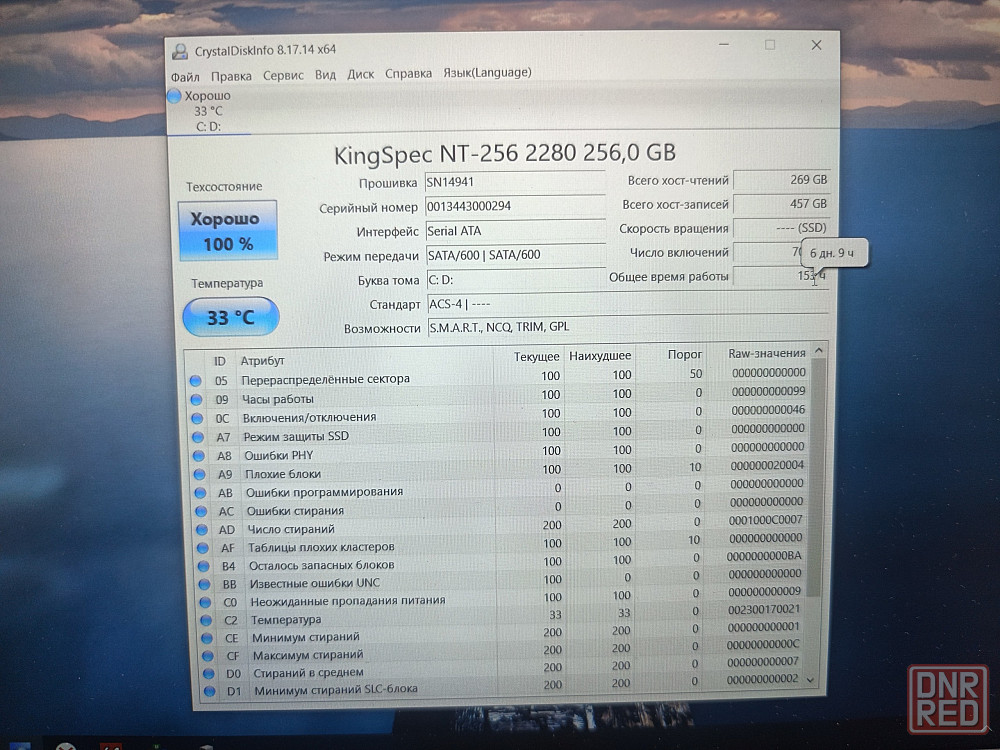Click status icon for Число стираний row
This screenshot has height=750, width=1000.
click(x=201, y=529)
